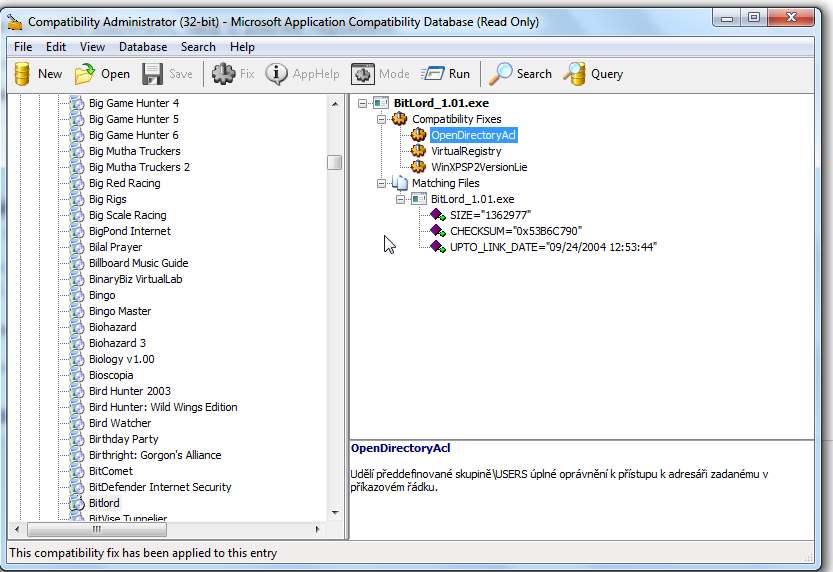Click the app icon beside Big Rigs
The height and width of the screenshot is (572, 833).
click(77, 199)
